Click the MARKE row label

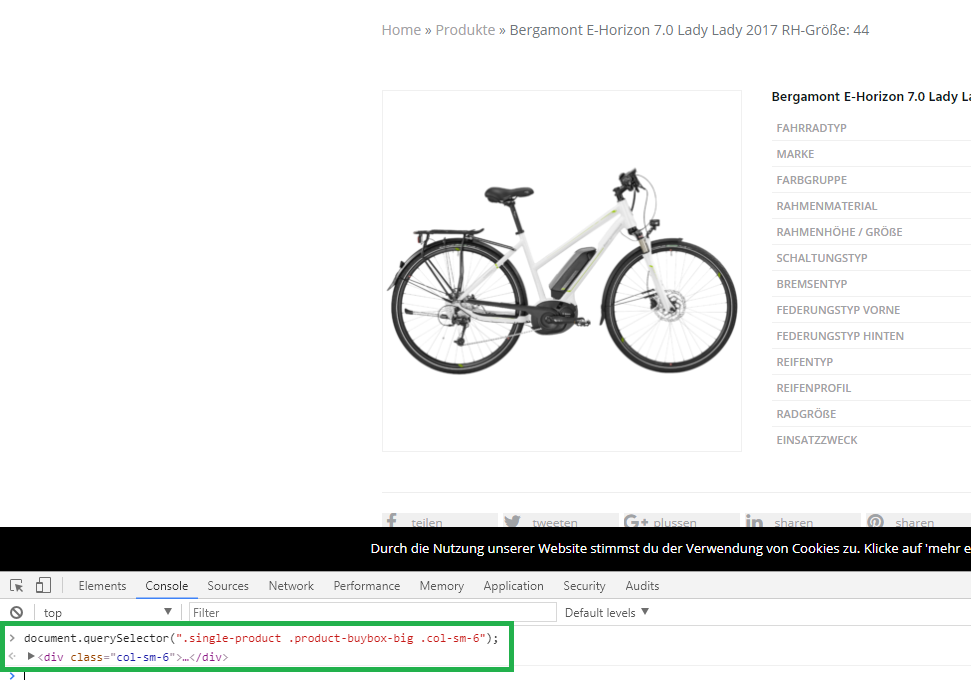795,154
